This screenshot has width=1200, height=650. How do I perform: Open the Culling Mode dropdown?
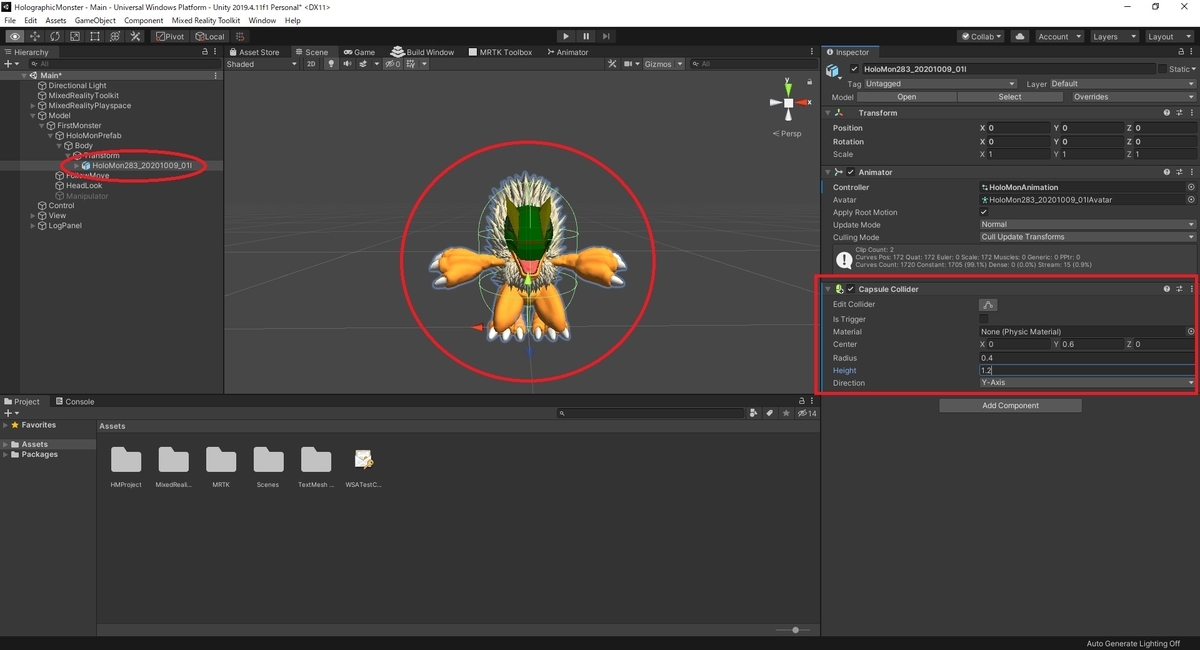click(1087, 237)
